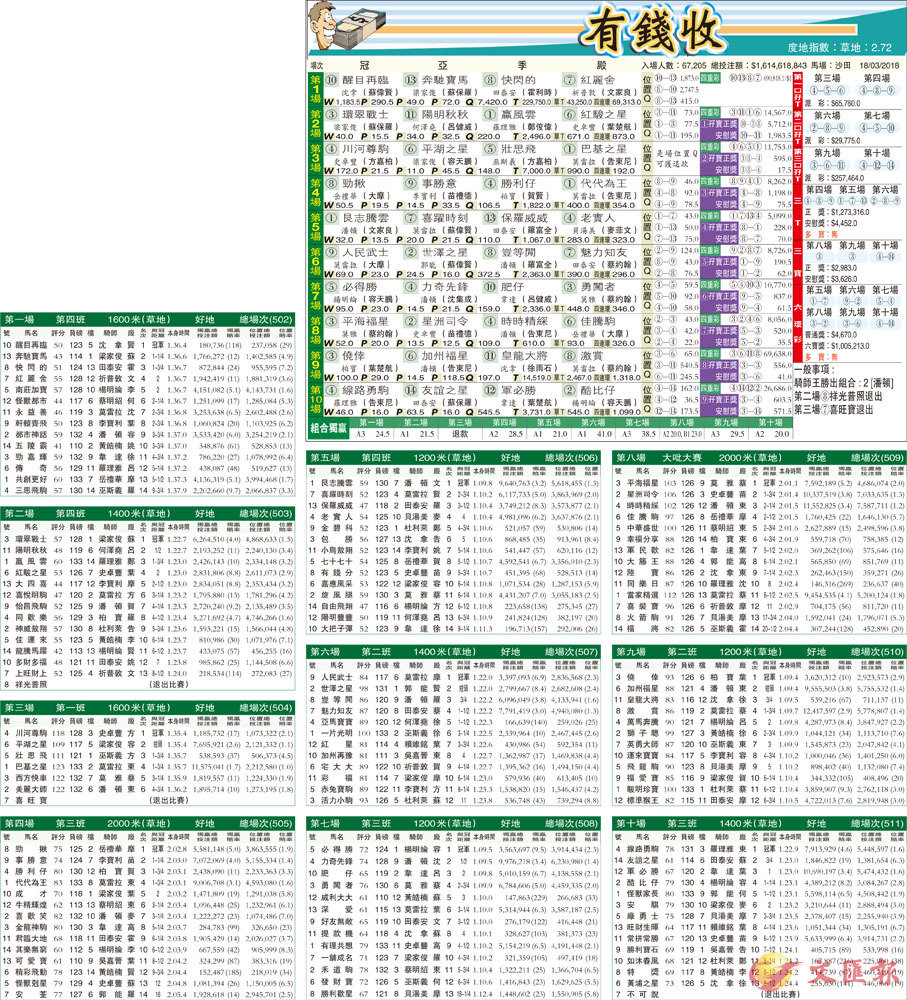The width and height of the screenshot is (907, 1000).
Task: Click 醒目再臨 in the 第一場 results table
Action: pos(31,343)
